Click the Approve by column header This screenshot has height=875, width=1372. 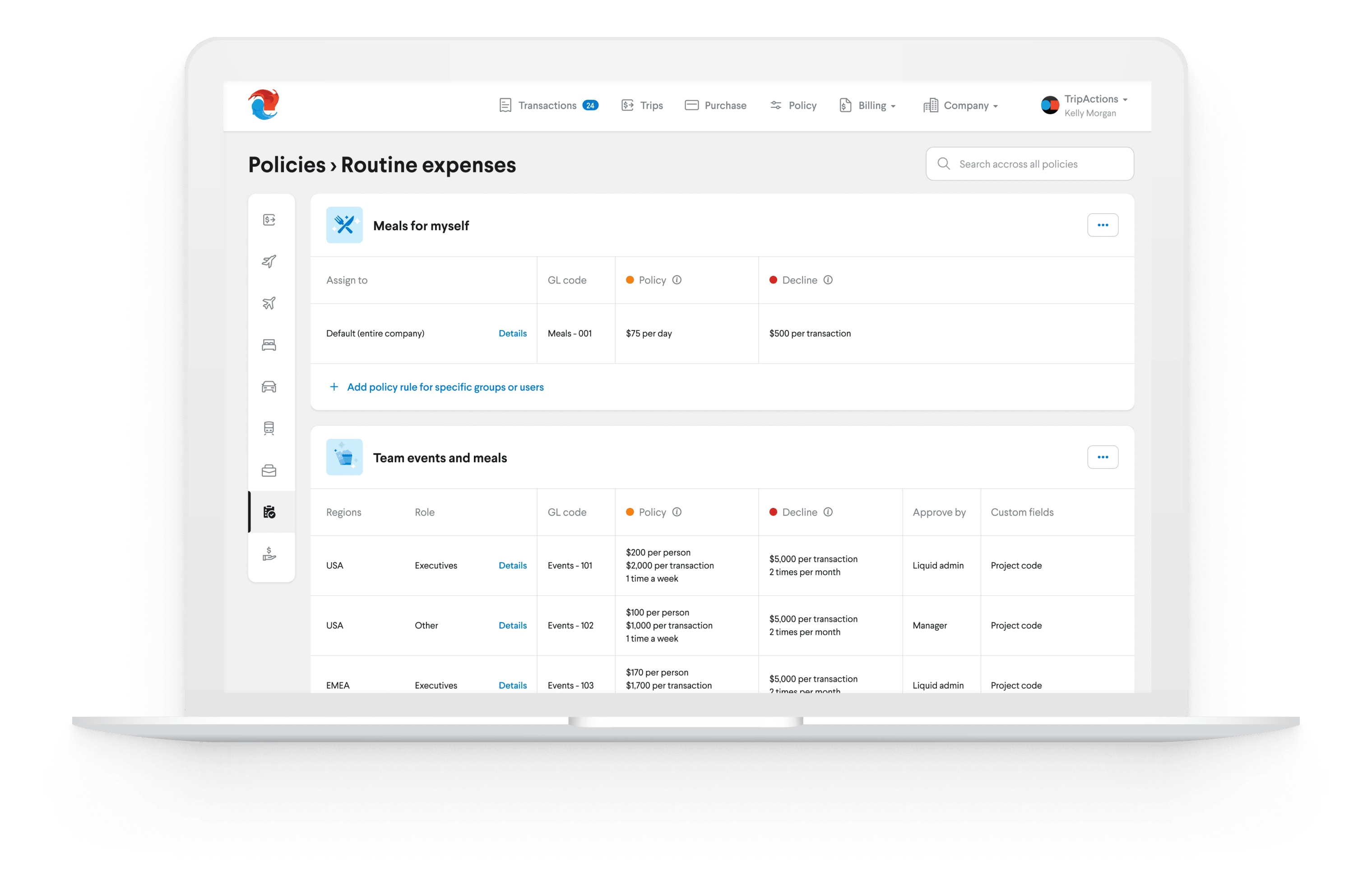click(939, 512)
